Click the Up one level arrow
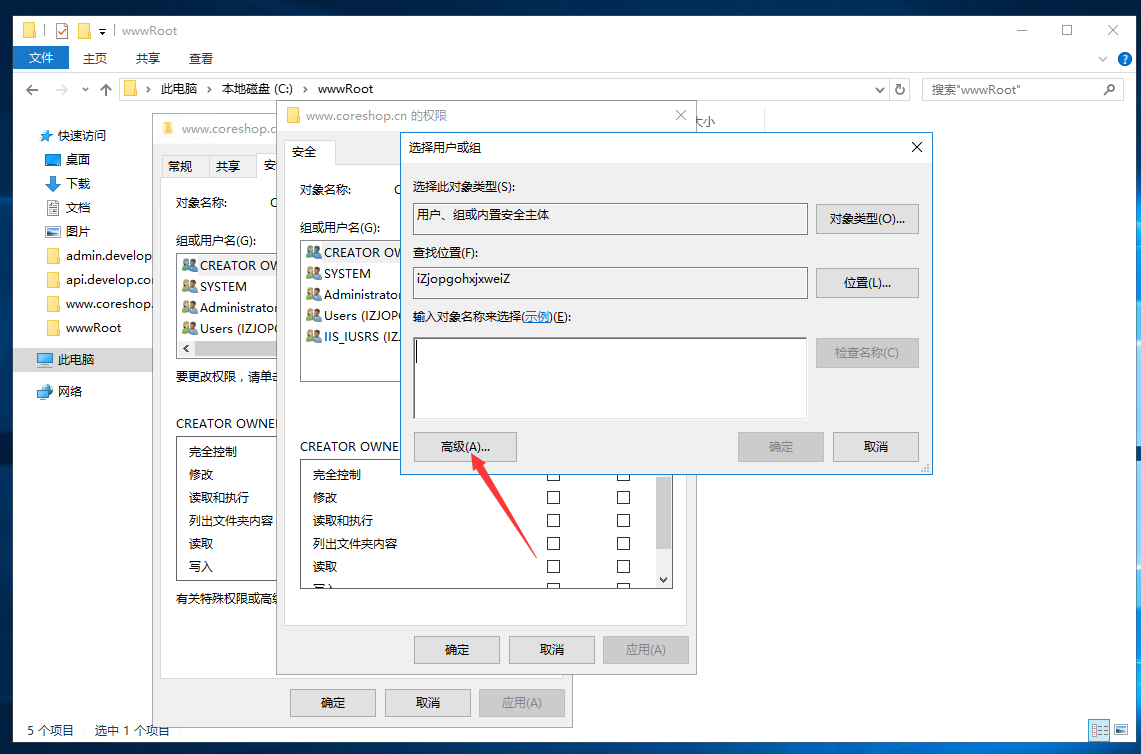The image size is (1141, 754). click(x=106, y=89)
